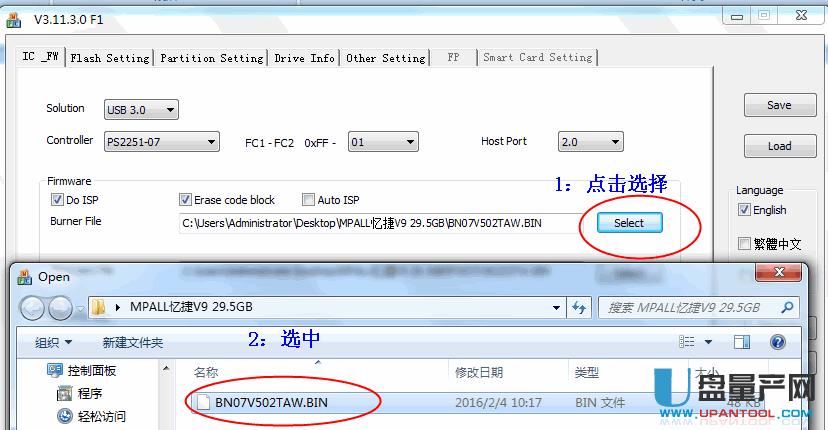The height and width of the screenshot is (430, 828).
Task: Toggle the Do ISP checkbox
Action: [57, 200]
